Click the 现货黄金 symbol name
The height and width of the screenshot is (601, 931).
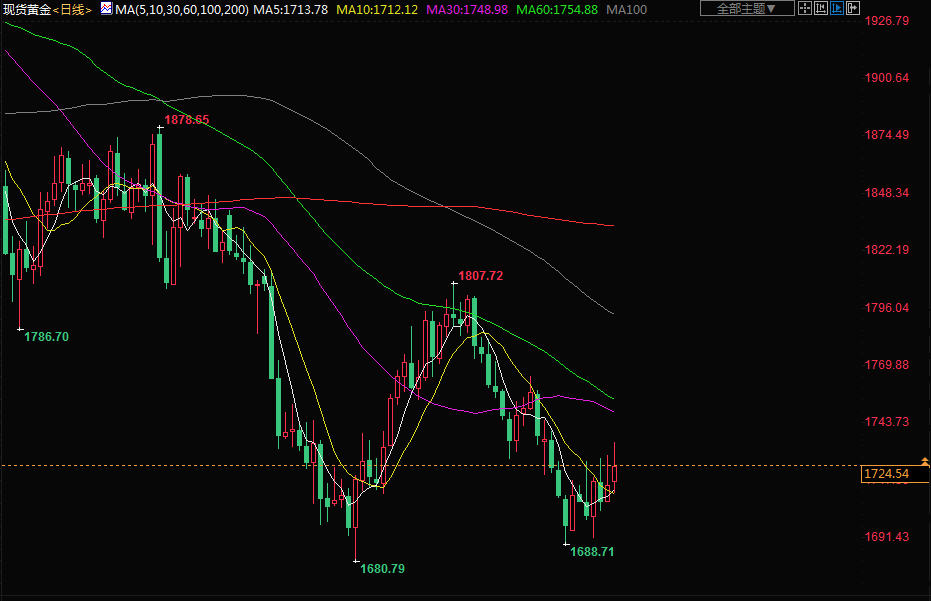tap(25, 9)
